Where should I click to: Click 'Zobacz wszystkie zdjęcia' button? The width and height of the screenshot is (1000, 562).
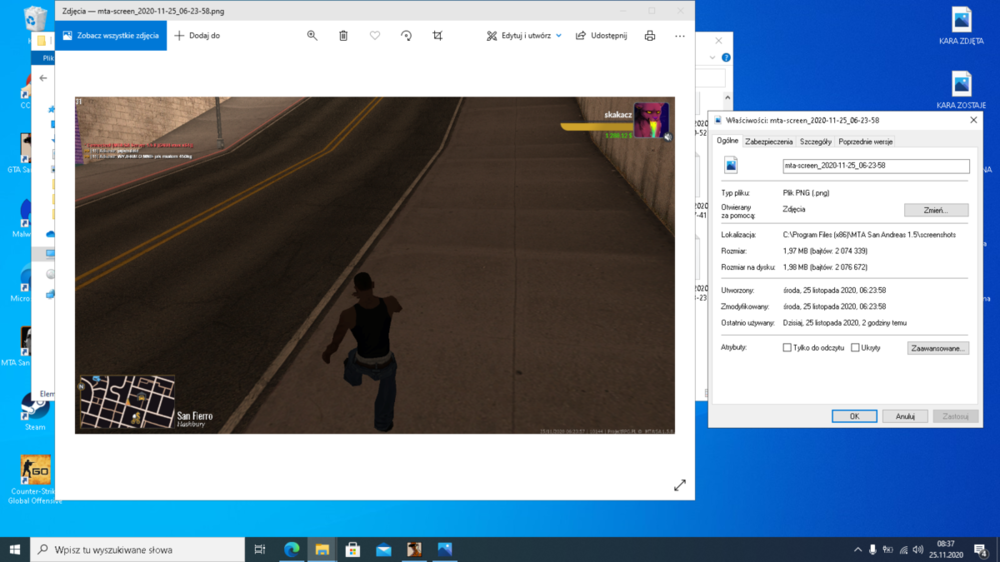tap(111, 36)
